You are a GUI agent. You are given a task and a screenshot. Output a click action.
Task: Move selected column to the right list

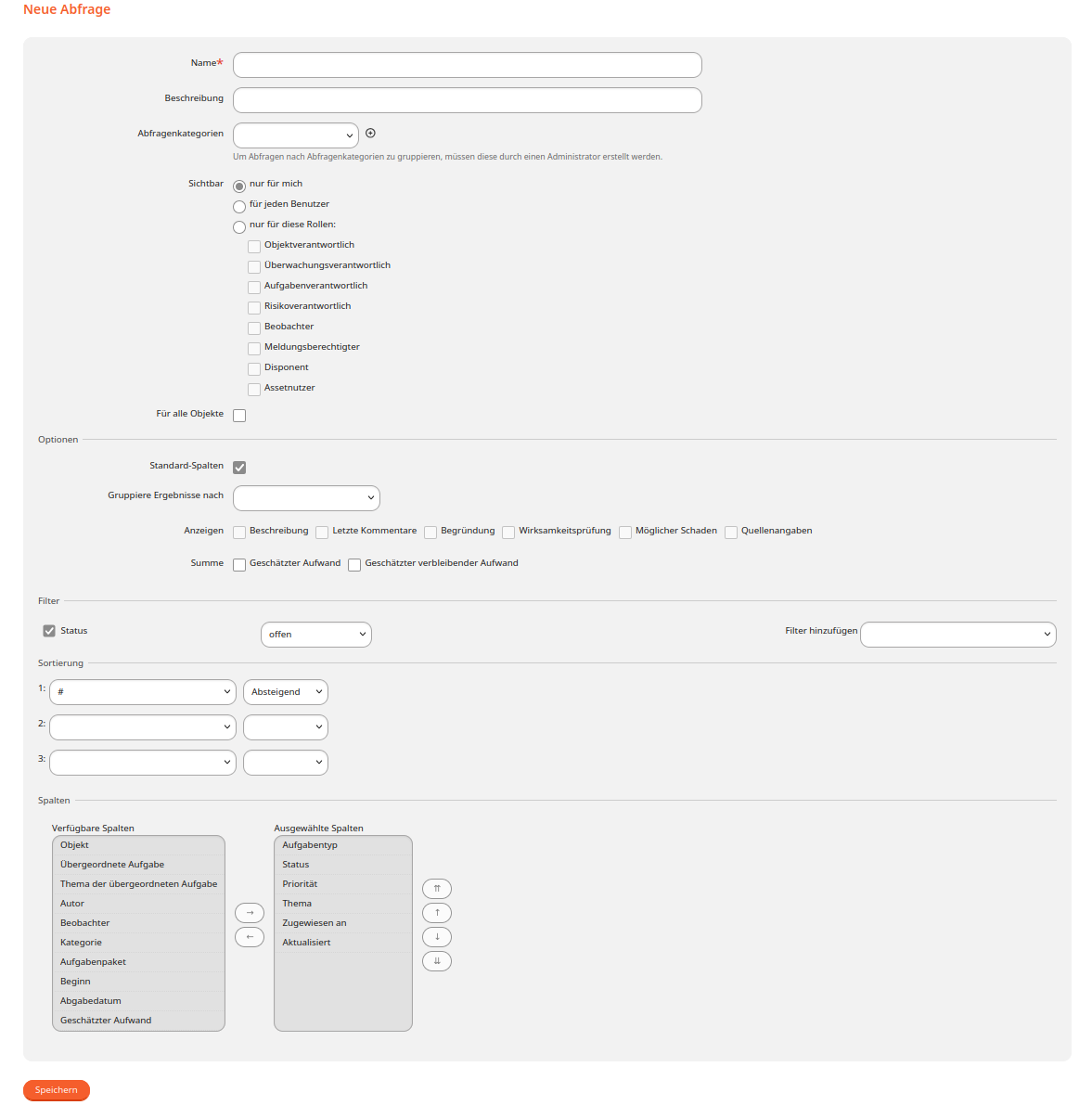click(250, 913)
